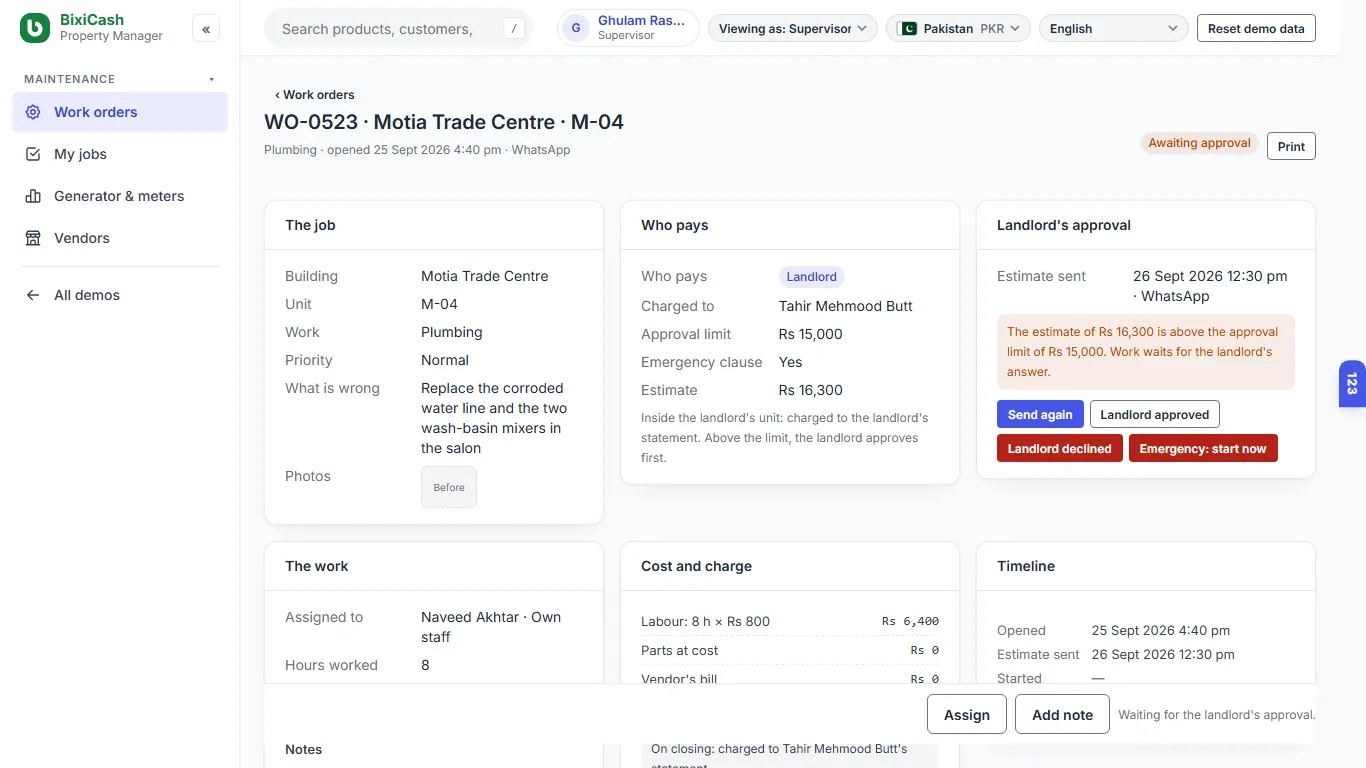Viewport: 1366px width, 768px height.
Task: Open Work orders in the sidebar
Action: coord(120,112)
